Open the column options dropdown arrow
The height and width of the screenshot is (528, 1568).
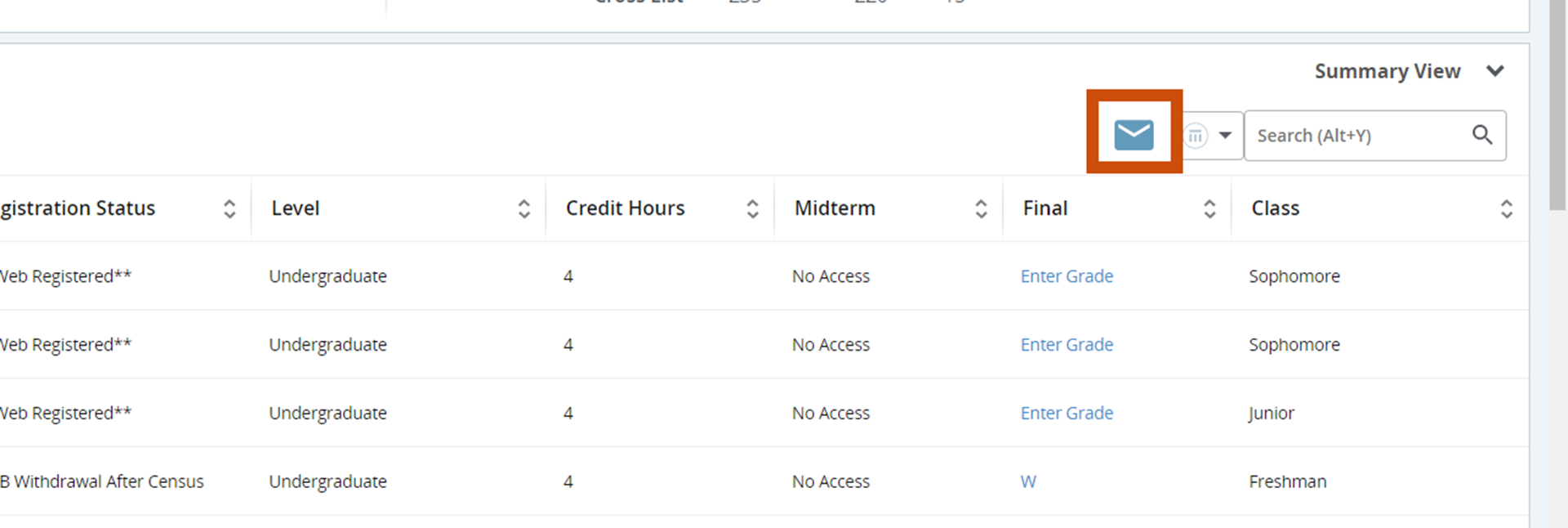pos(1225,136)
